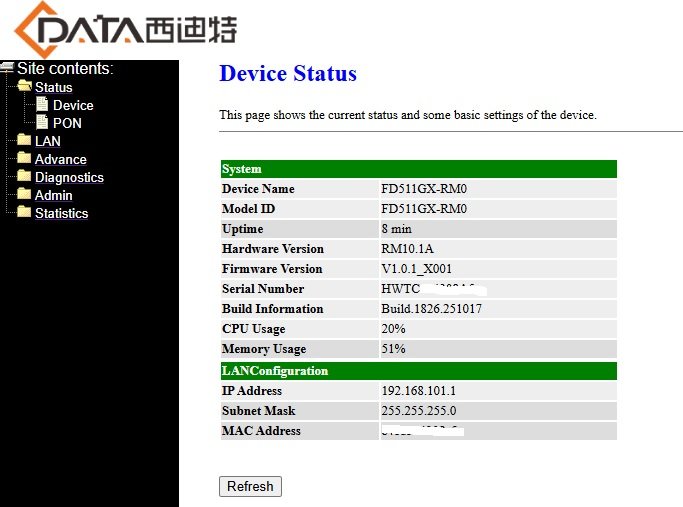Click the Device page document icon
The height and width of the screenshot is (507, 683).
42,104
